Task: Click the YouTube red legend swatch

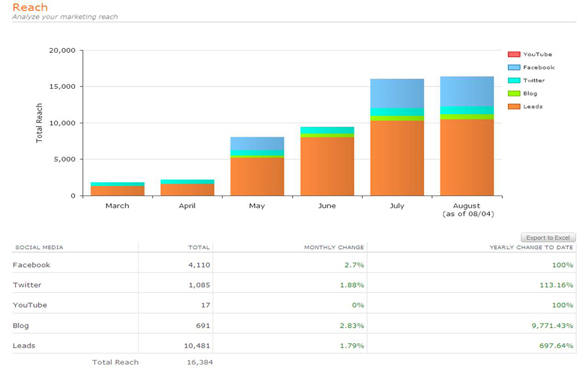Action: [514, 54]
